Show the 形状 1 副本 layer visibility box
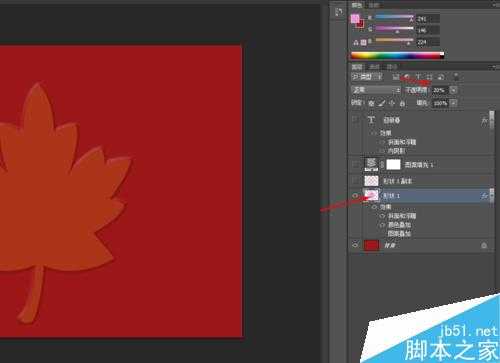Screen dimensions: 500x363 356,181
